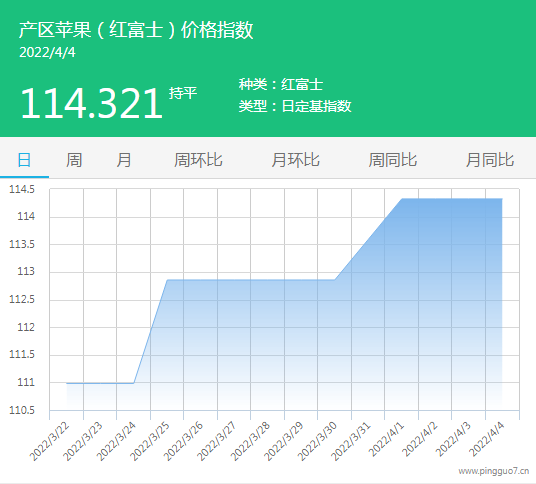Click the 2022/3/25 axis date label
Screen dimensions: 536x484
click(149, 441)
